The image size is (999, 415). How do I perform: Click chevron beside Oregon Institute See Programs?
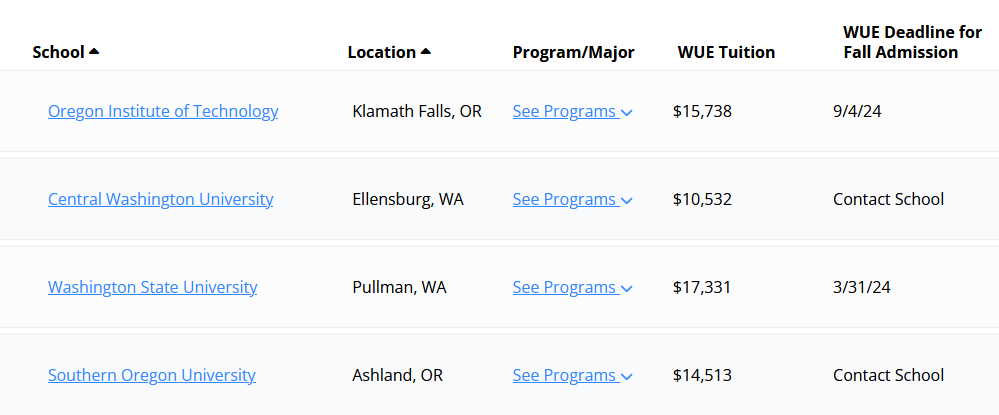[x=626, y=113]
